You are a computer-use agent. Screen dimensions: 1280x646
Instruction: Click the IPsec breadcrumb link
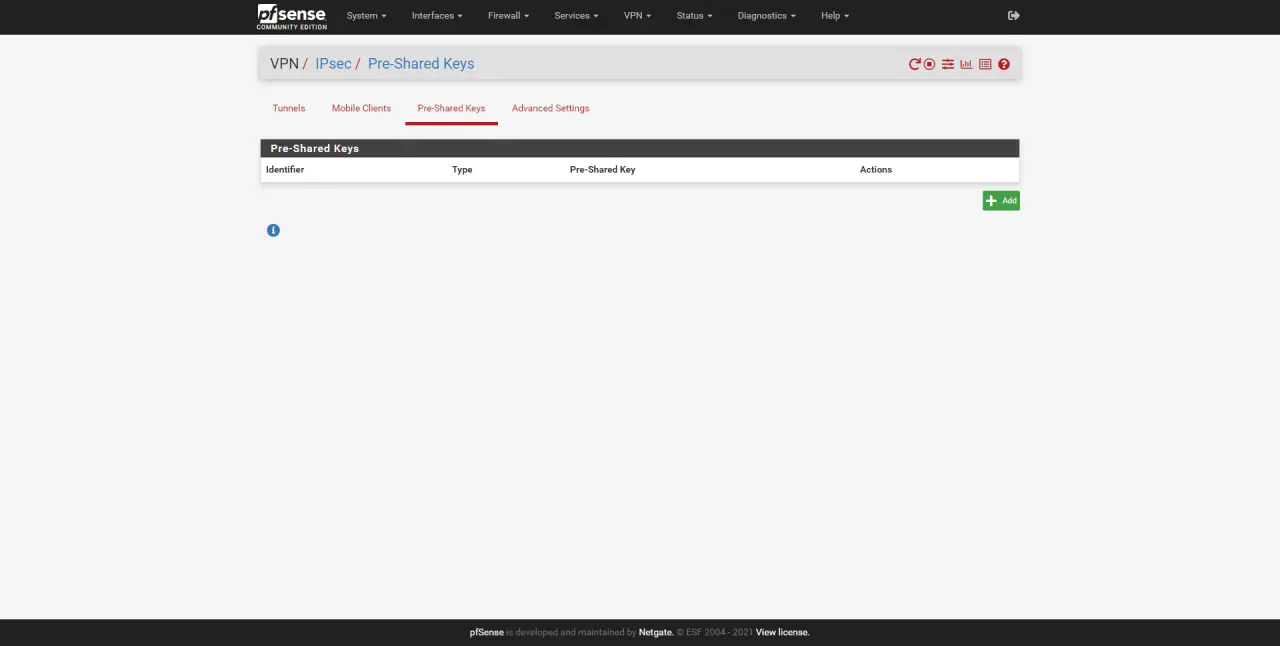coord(333,64)
